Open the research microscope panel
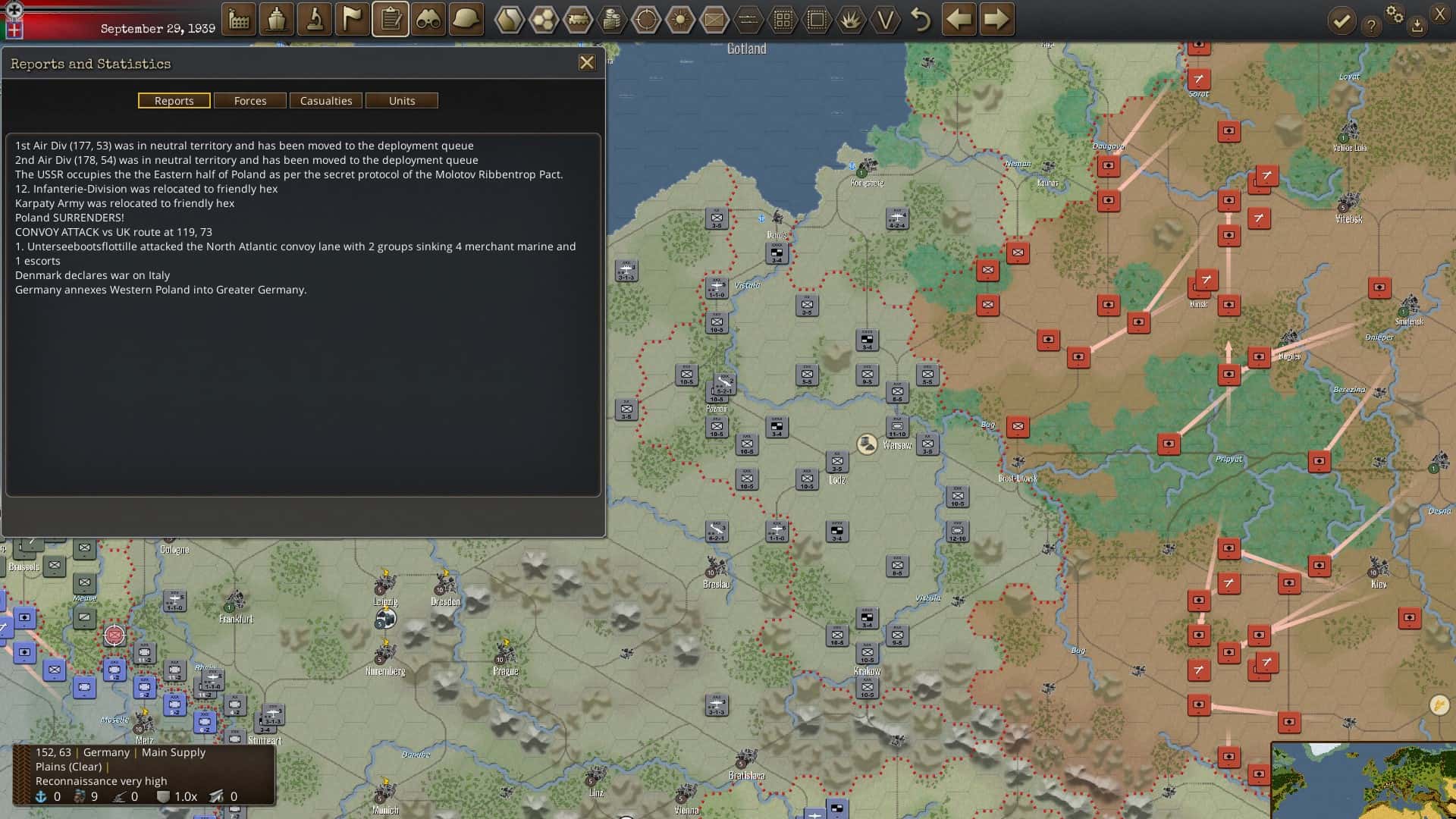 tap(315, 20)
